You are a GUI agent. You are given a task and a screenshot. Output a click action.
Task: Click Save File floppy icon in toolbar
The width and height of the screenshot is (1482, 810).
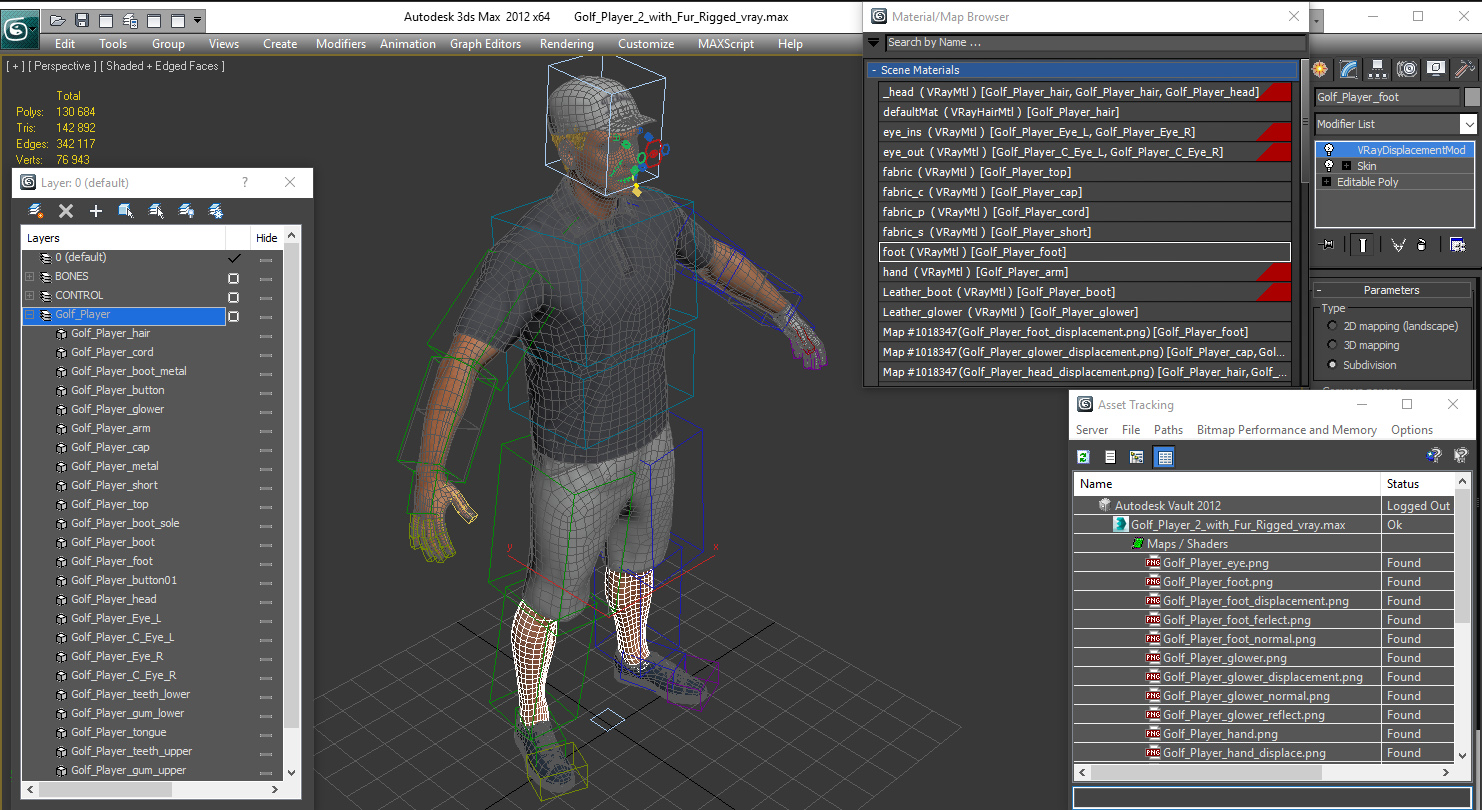click(82, 20)
